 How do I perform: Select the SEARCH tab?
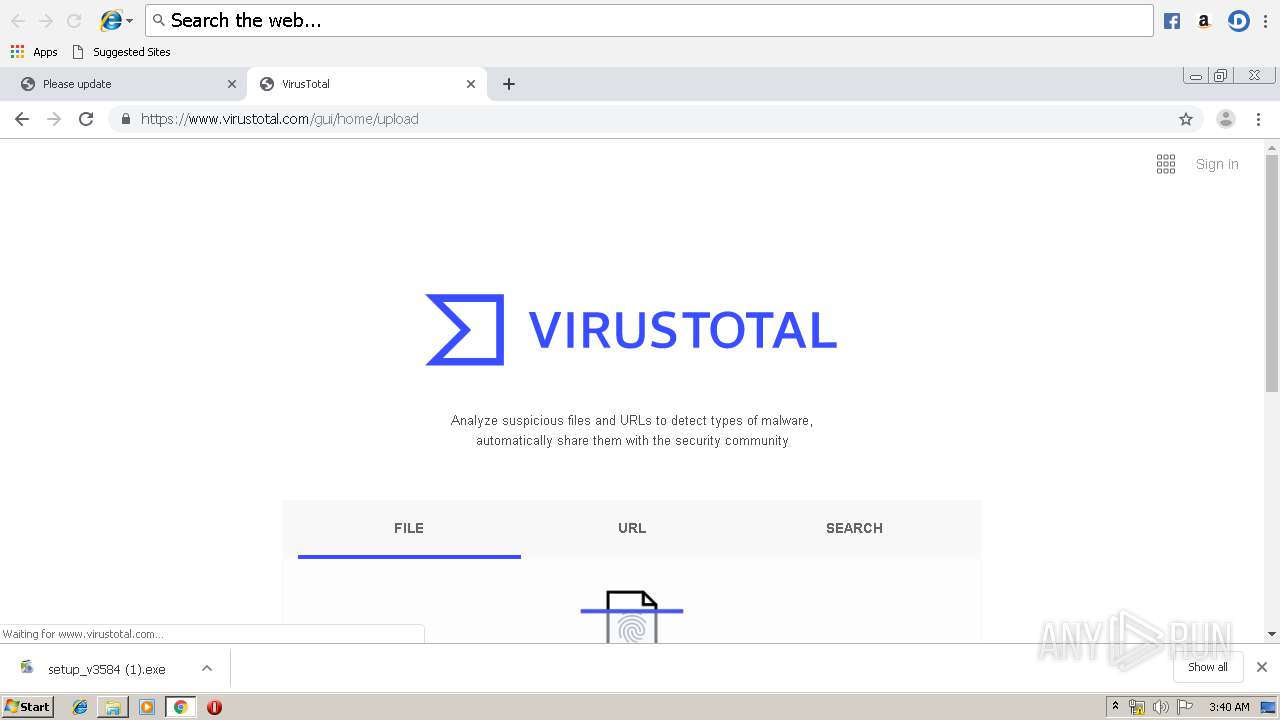854,528
